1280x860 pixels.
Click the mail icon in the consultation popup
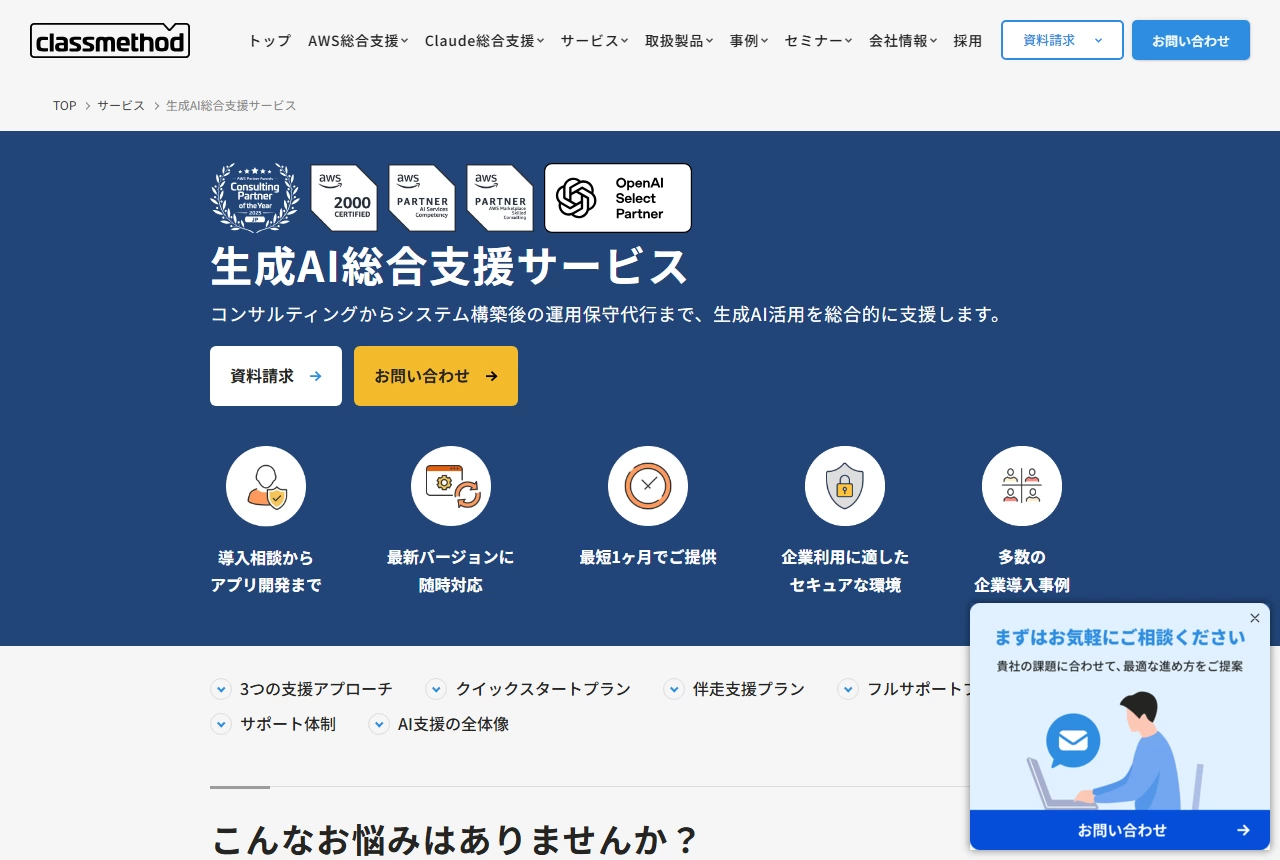coord(1073,741)
